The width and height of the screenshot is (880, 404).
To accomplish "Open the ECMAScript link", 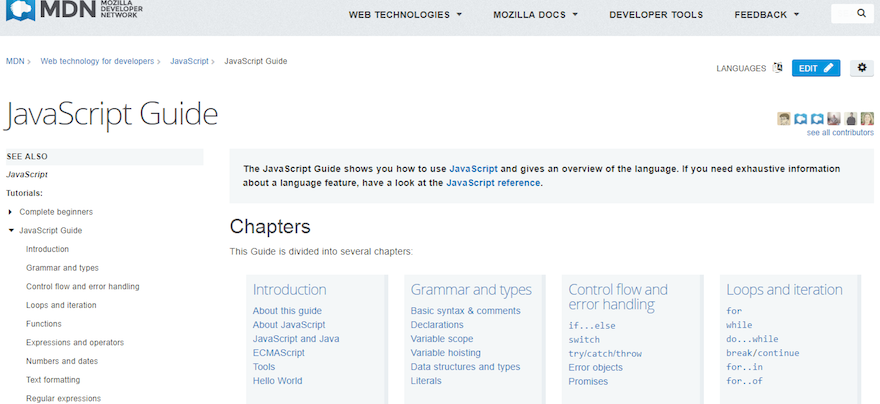I will click(278, 353).
